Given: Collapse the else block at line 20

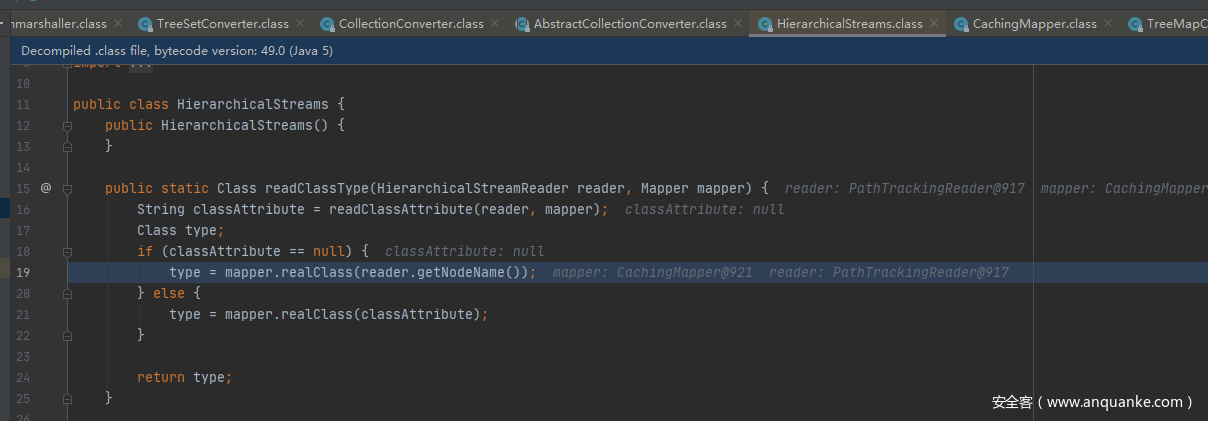Looking at the screenshot, I should point(67,293).
